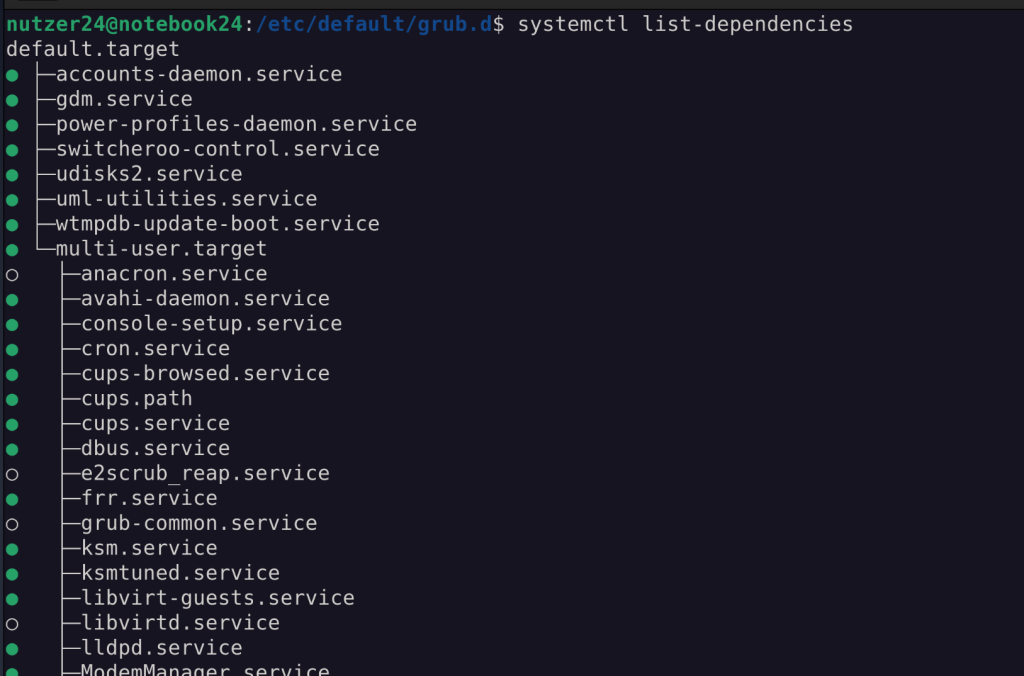The image size is (1024, 676).
Task: Click 'cron.service' entry
Action: (x=155, y=348)
